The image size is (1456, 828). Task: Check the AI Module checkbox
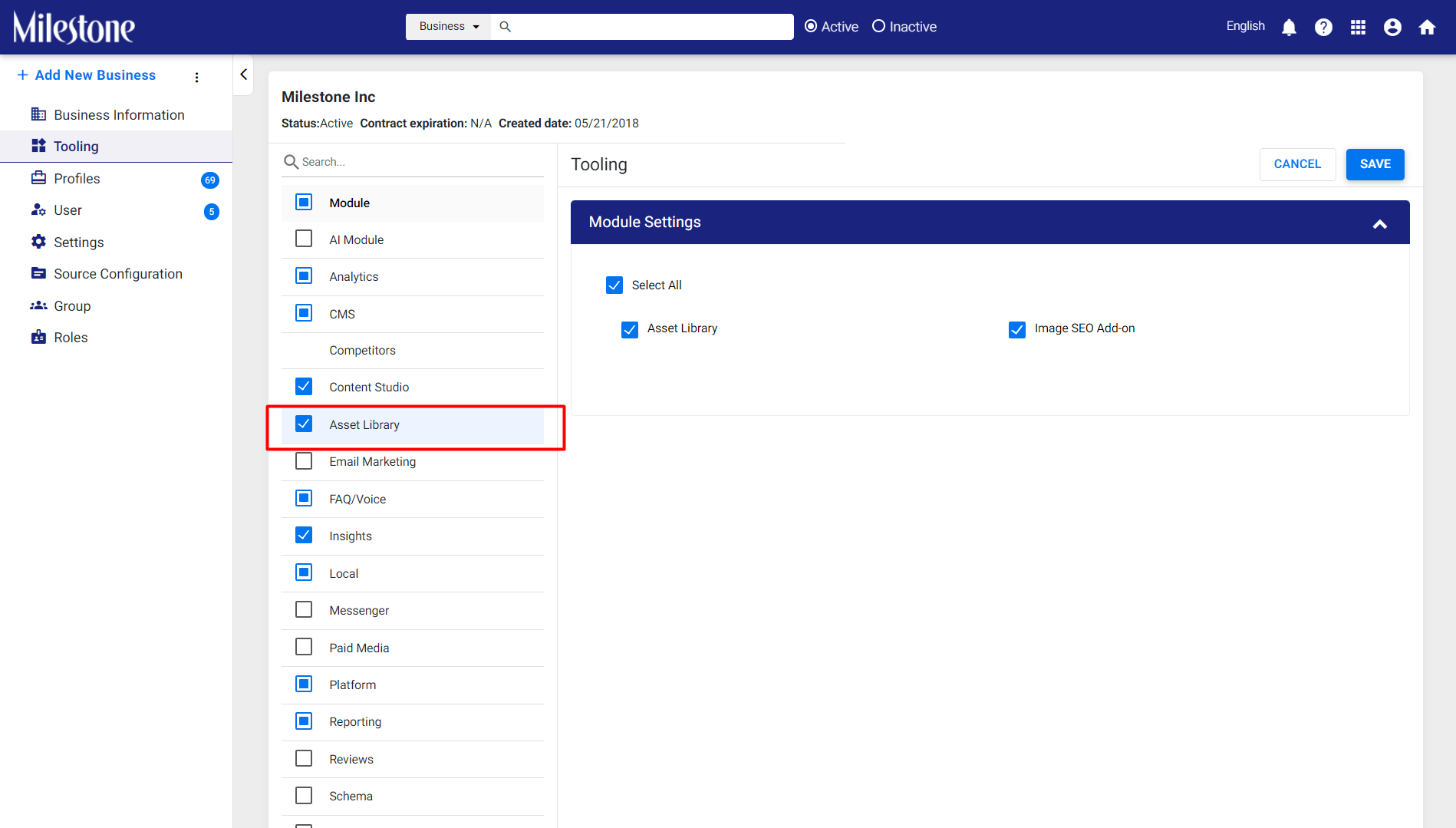tap(304, 239)
